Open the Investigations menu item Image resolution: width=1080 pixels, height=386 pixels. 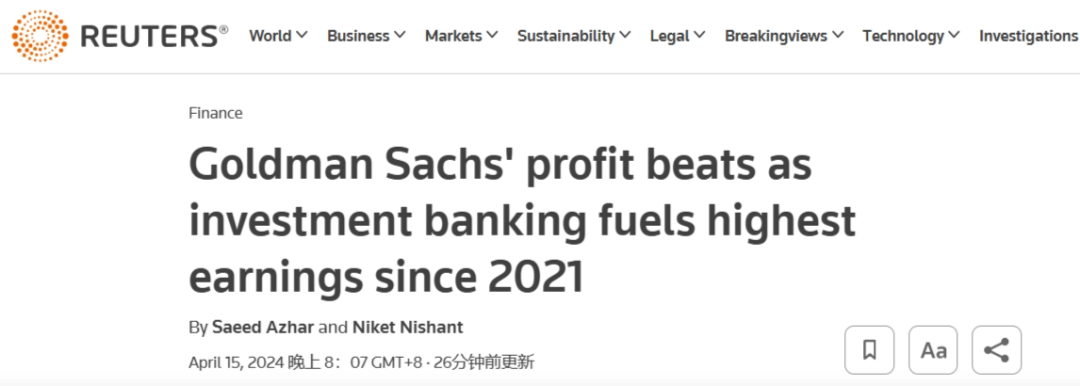(1029, 36)
